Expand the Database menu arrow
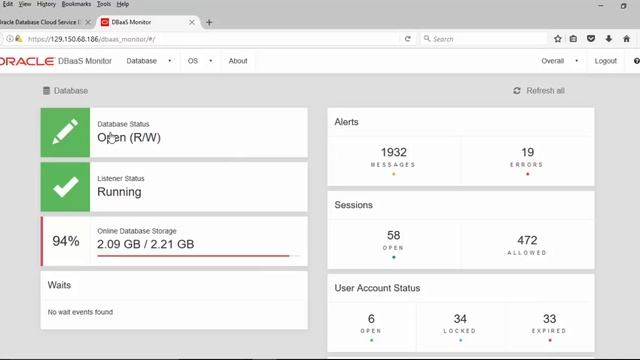640x360 pixels. (x=170, y=61)
